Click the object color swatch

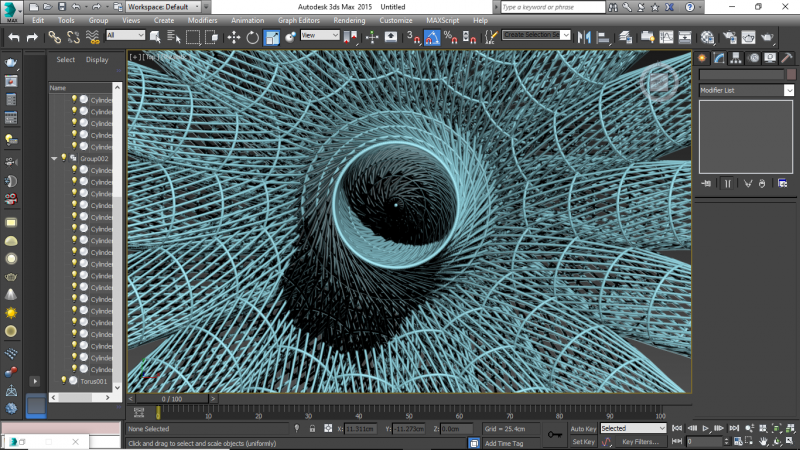point(791,74)
